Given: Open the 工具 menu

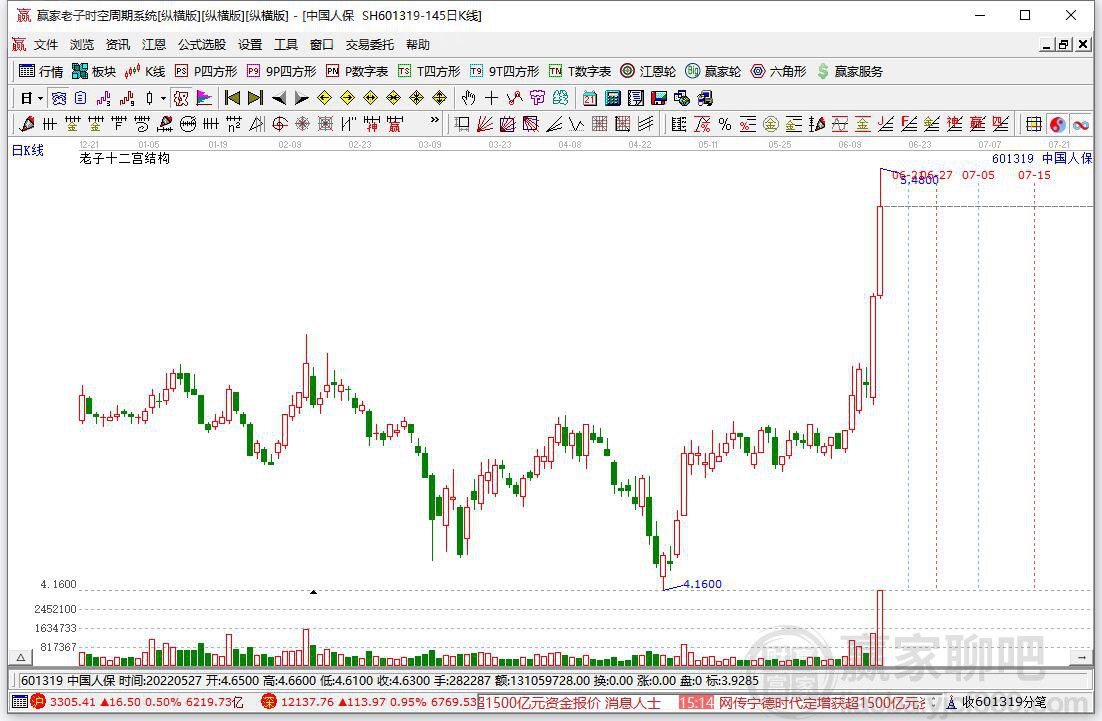Looking at the screenshot, I should pyautogui.click(x=285, y=45).
